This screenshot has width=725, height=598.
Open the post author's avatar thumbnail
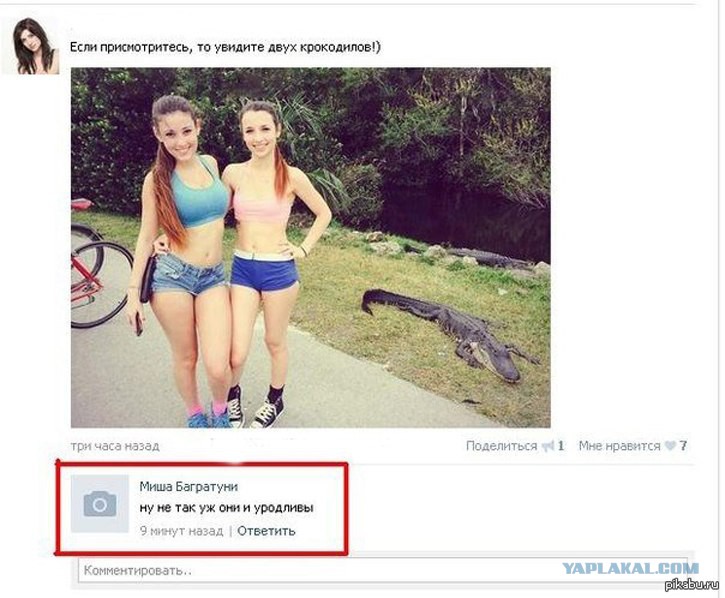(x=31, y=46)
